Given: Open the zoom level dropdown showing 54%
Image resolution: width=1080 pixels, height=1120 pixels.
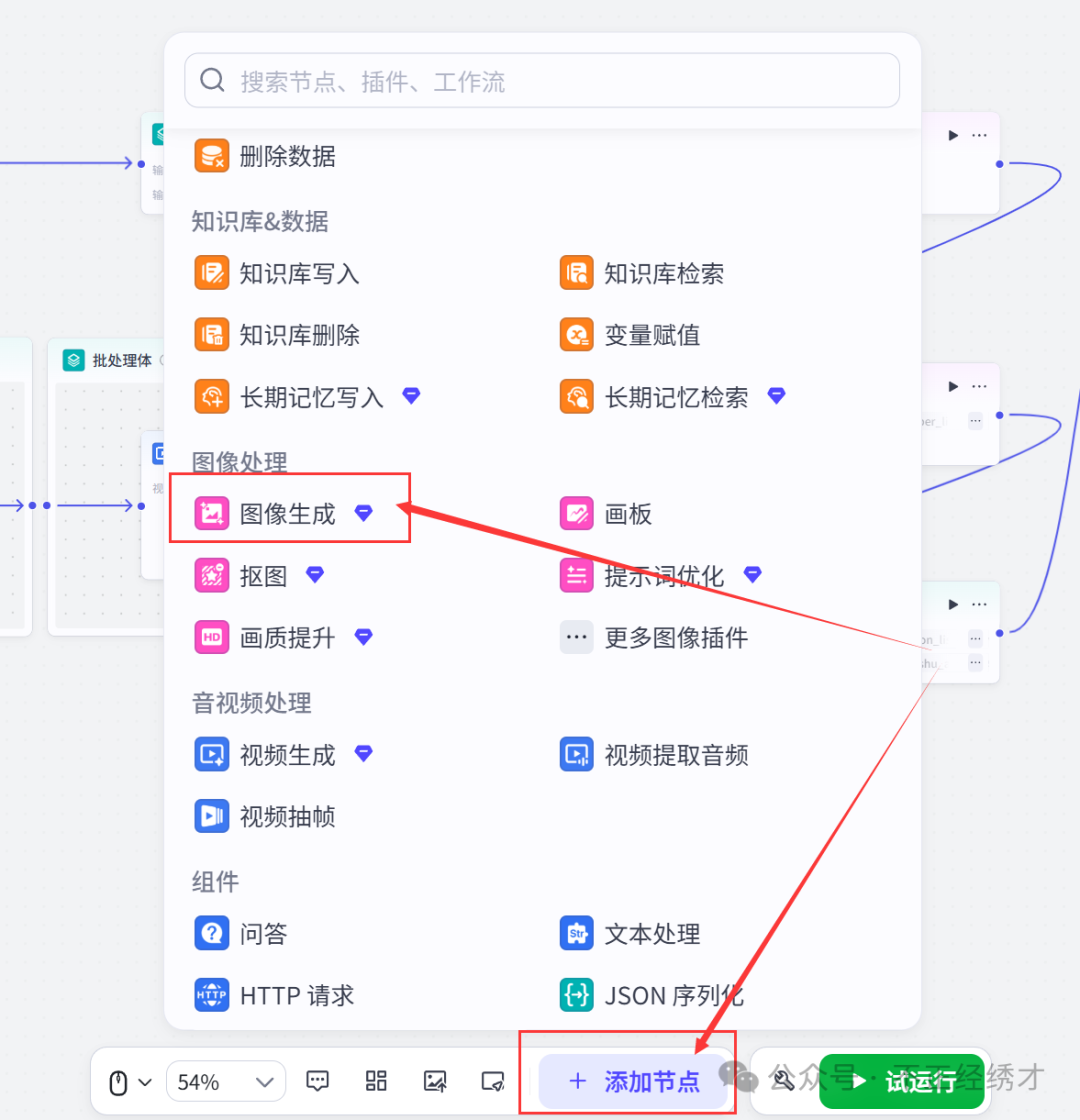Looking at the screenshot, I should (225, 1081).
